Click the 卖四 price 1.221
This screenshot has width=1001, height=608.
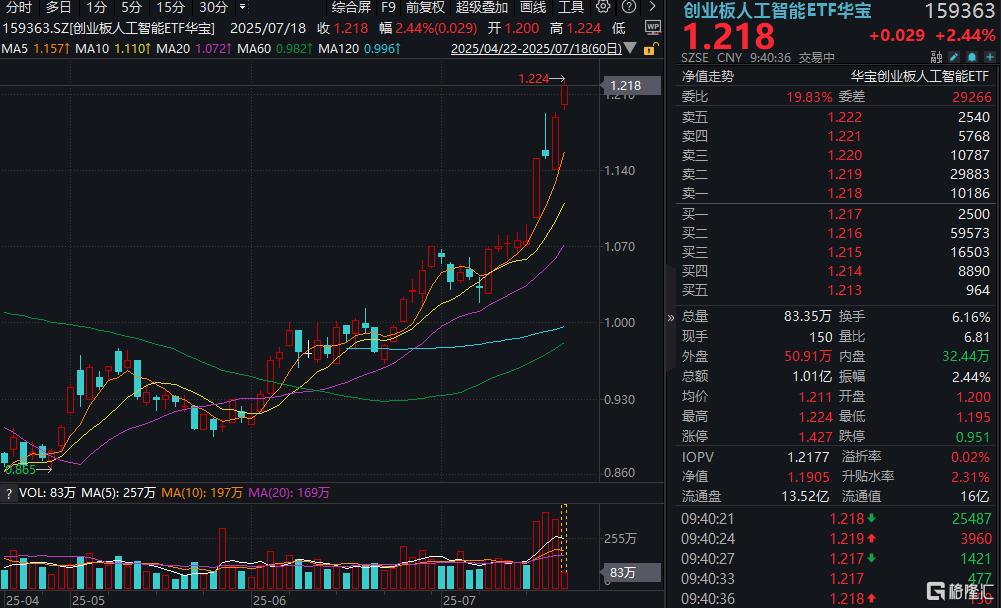[x=845, y=136]
